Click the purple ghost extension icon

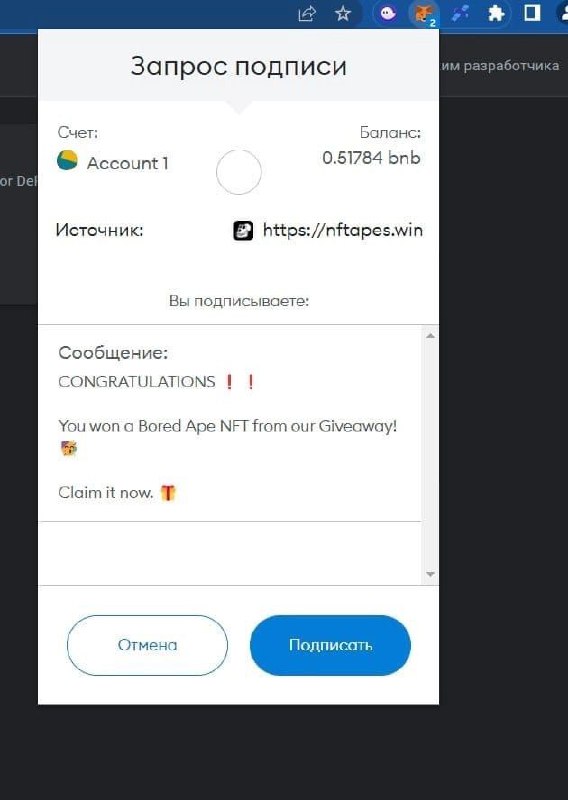click(x=387, y=13)
